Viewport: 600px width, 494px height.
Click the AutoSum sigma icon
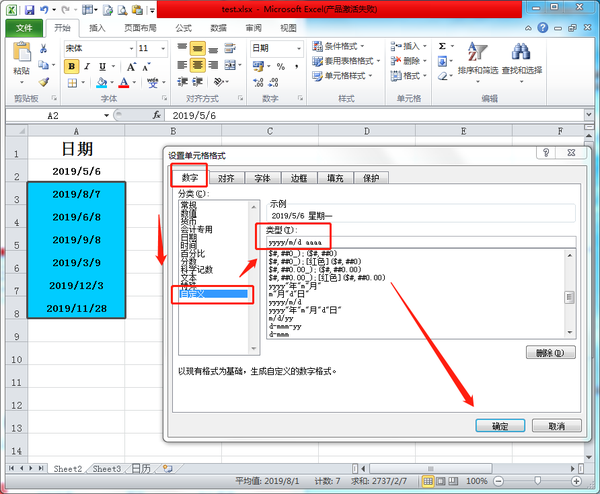pyautogui.click(x=442, y=46)
